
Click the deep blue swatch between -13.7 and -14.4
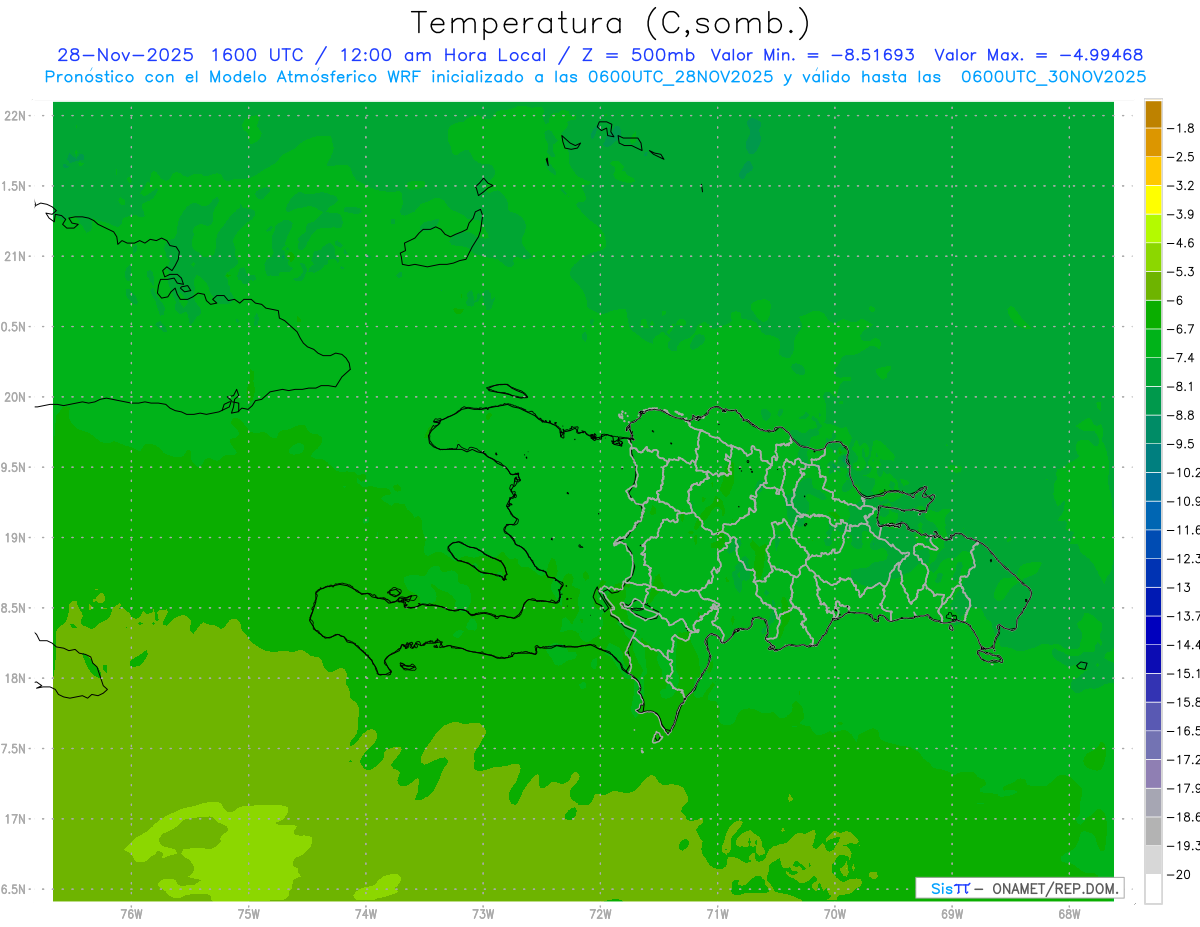point(1153,630)
